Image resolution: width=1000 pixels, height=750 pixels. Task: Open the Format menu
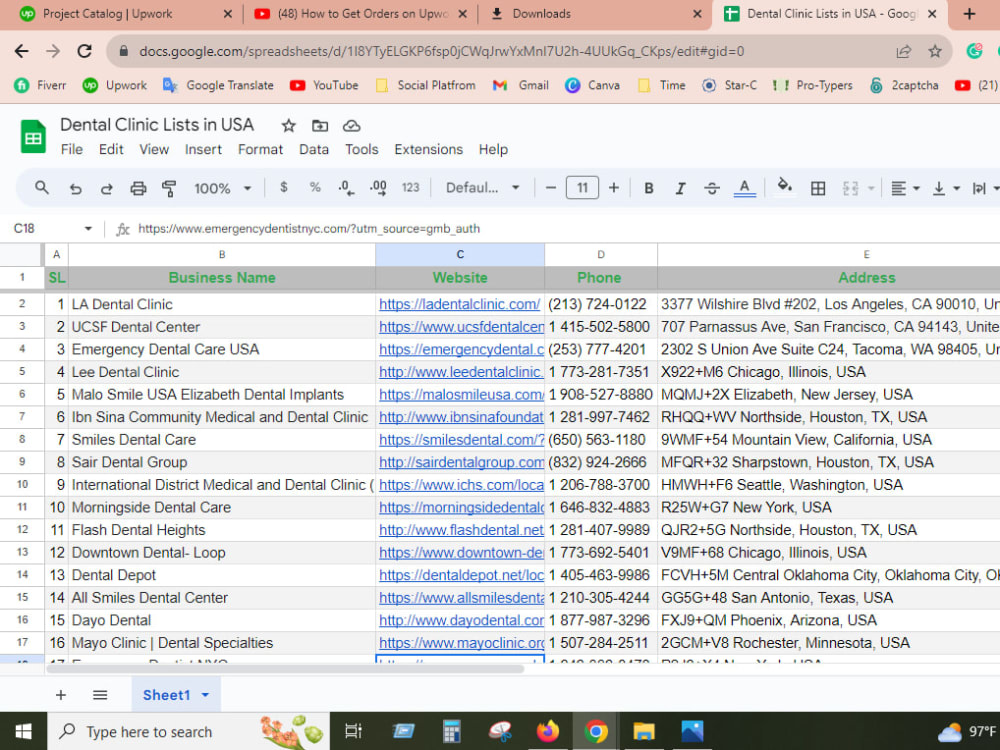[260, 149]
